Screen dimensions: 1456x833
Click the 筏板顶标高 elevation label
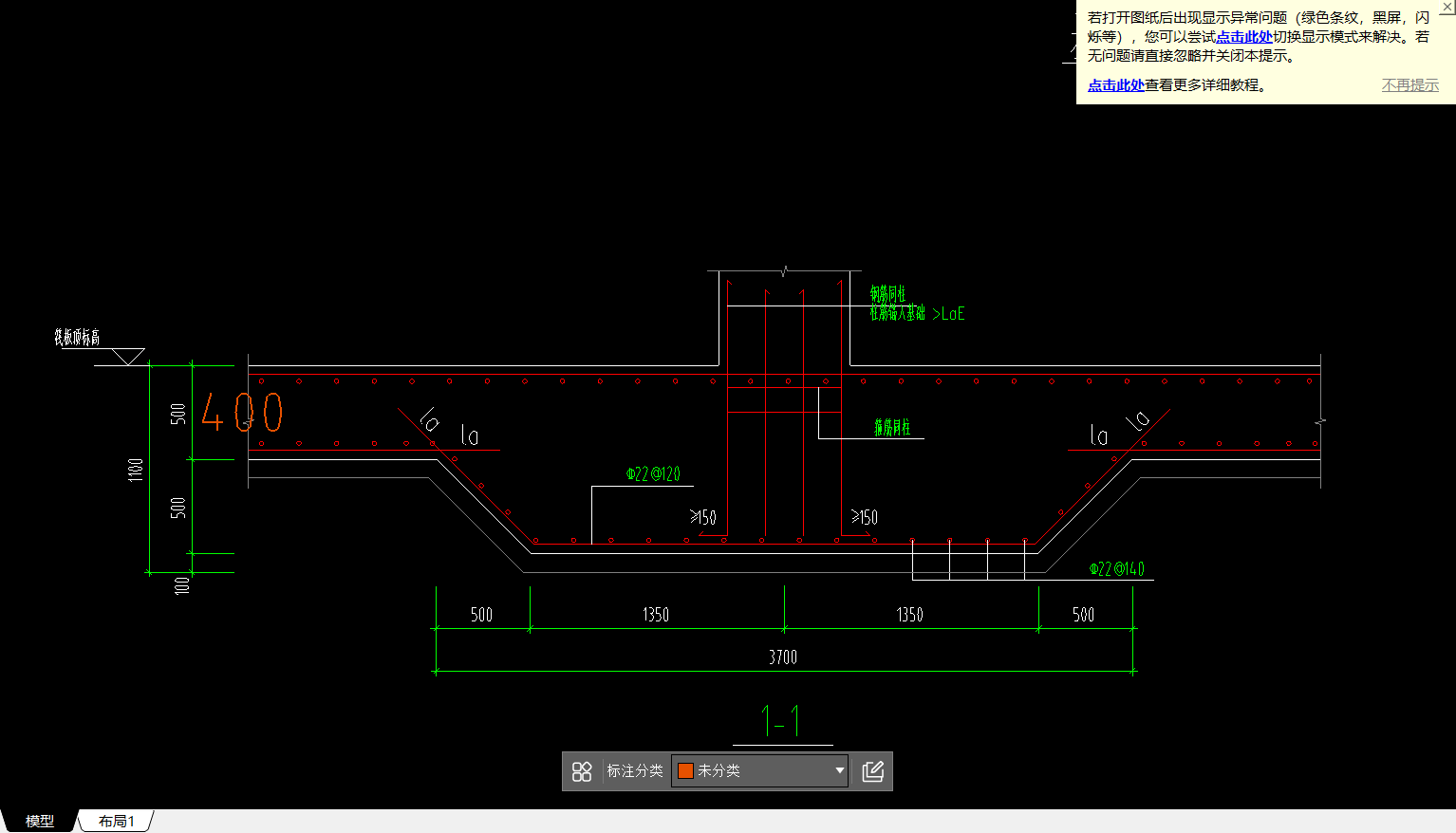coord(77,337)
